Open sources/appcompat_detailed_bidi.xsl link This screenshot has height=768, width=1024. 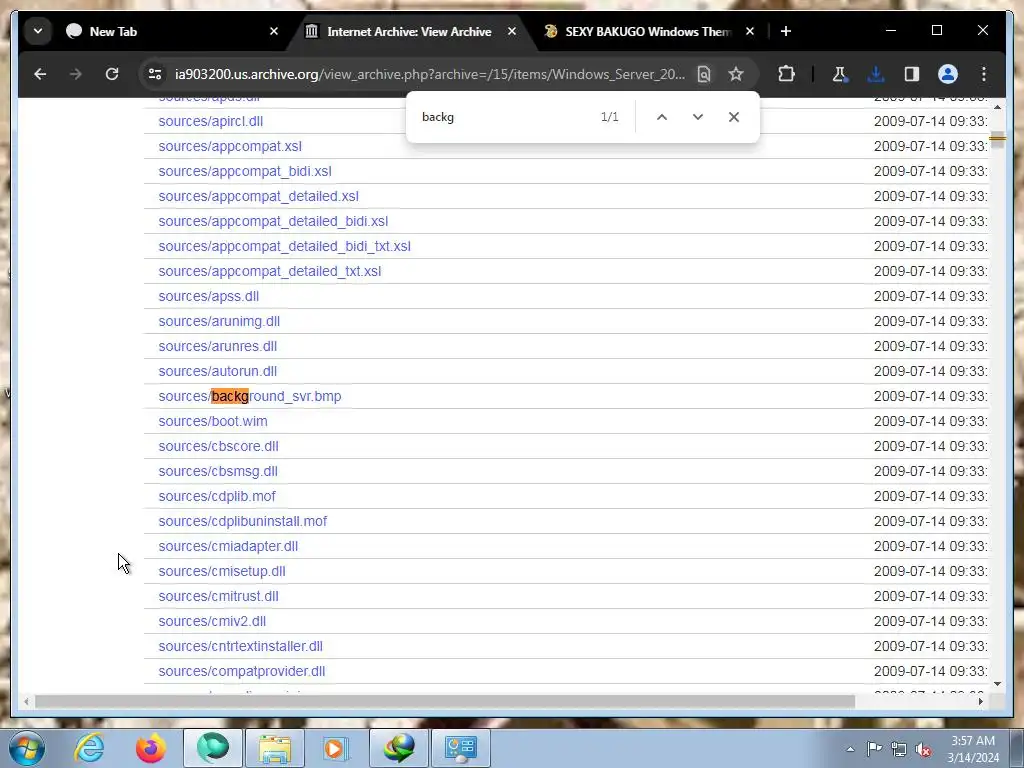tap(273, 221)
